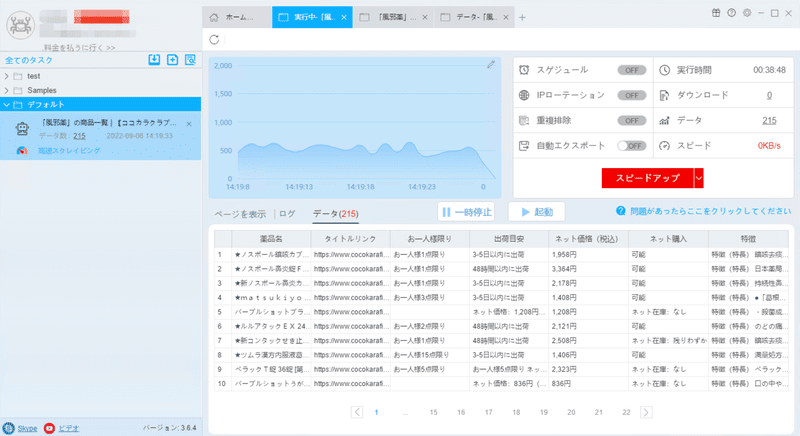Select the 全てのタスク heading

click(x=29, y=60)
